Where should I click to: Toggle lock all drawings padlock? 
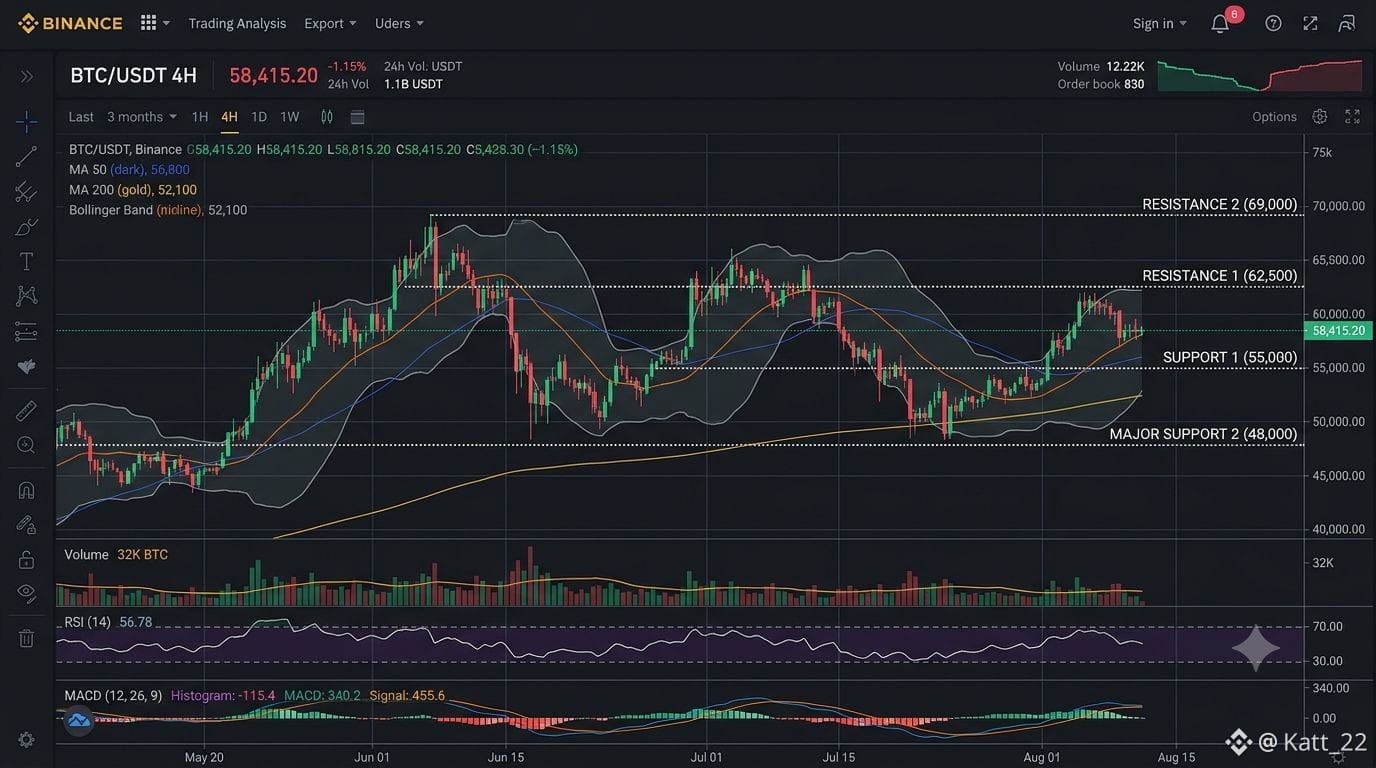coord(26,559)
